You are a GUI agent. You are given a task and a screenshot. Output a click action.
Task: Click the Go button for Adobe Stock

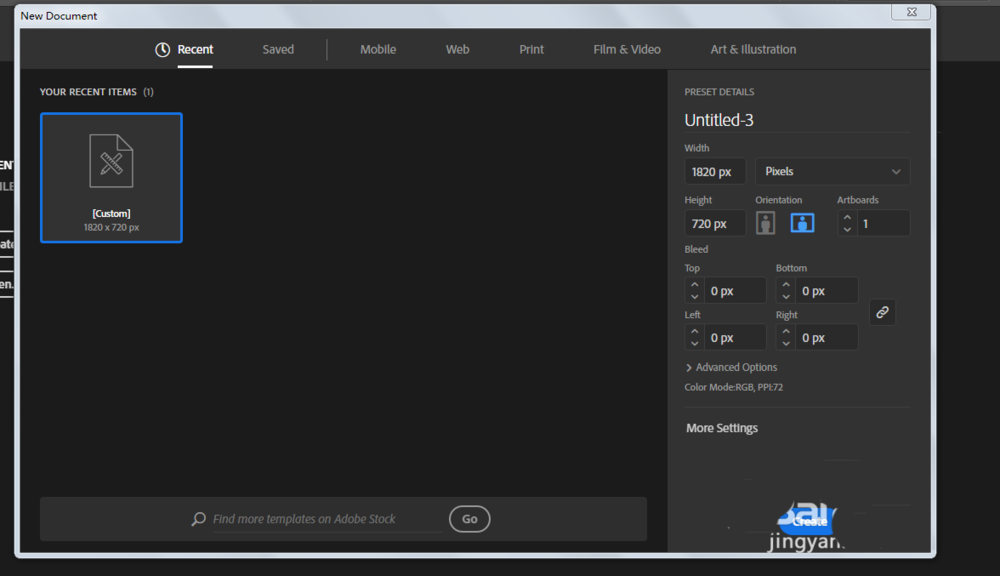point(469,519)
